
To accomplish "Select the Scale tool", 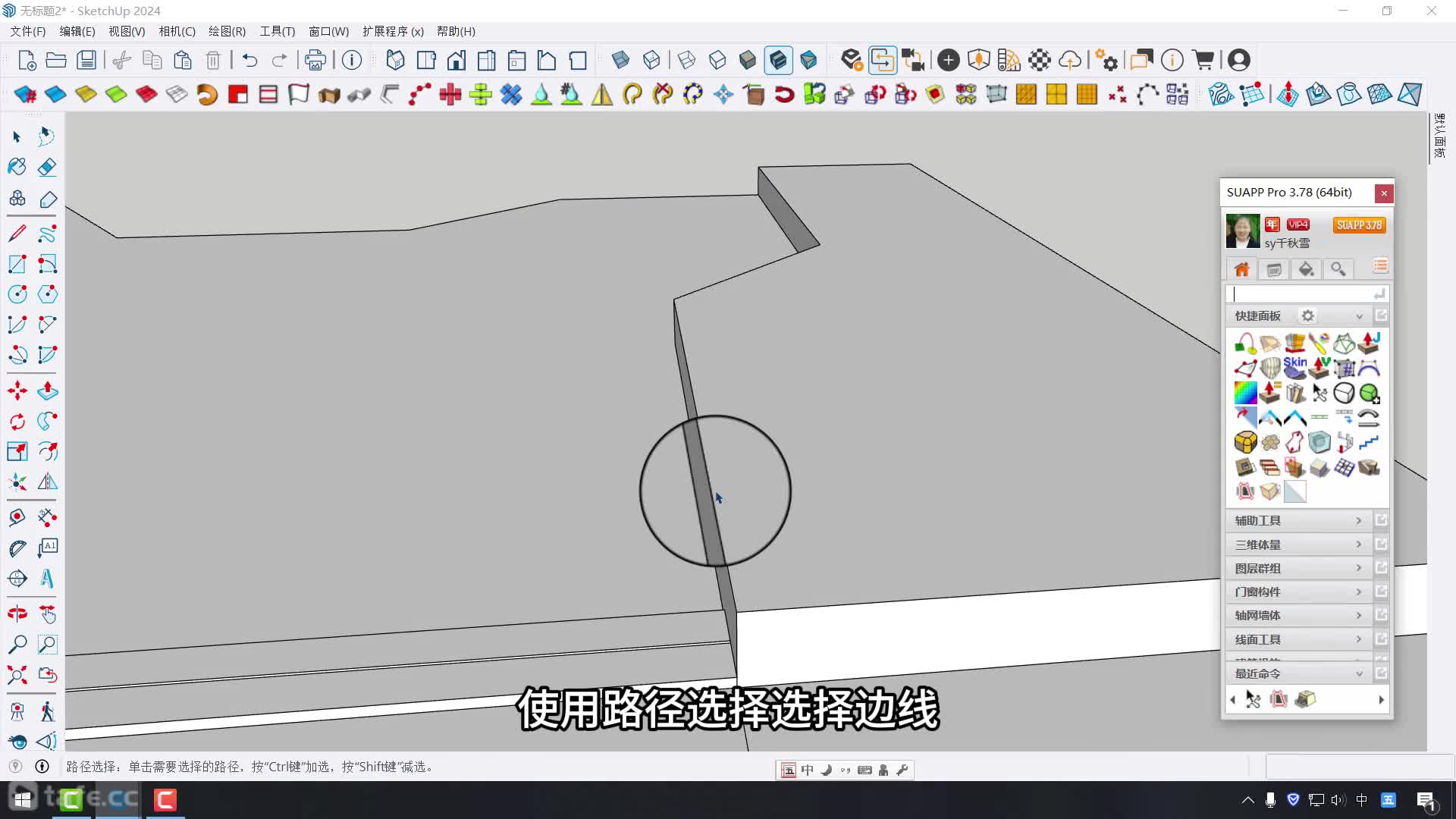I will [17, 452].
